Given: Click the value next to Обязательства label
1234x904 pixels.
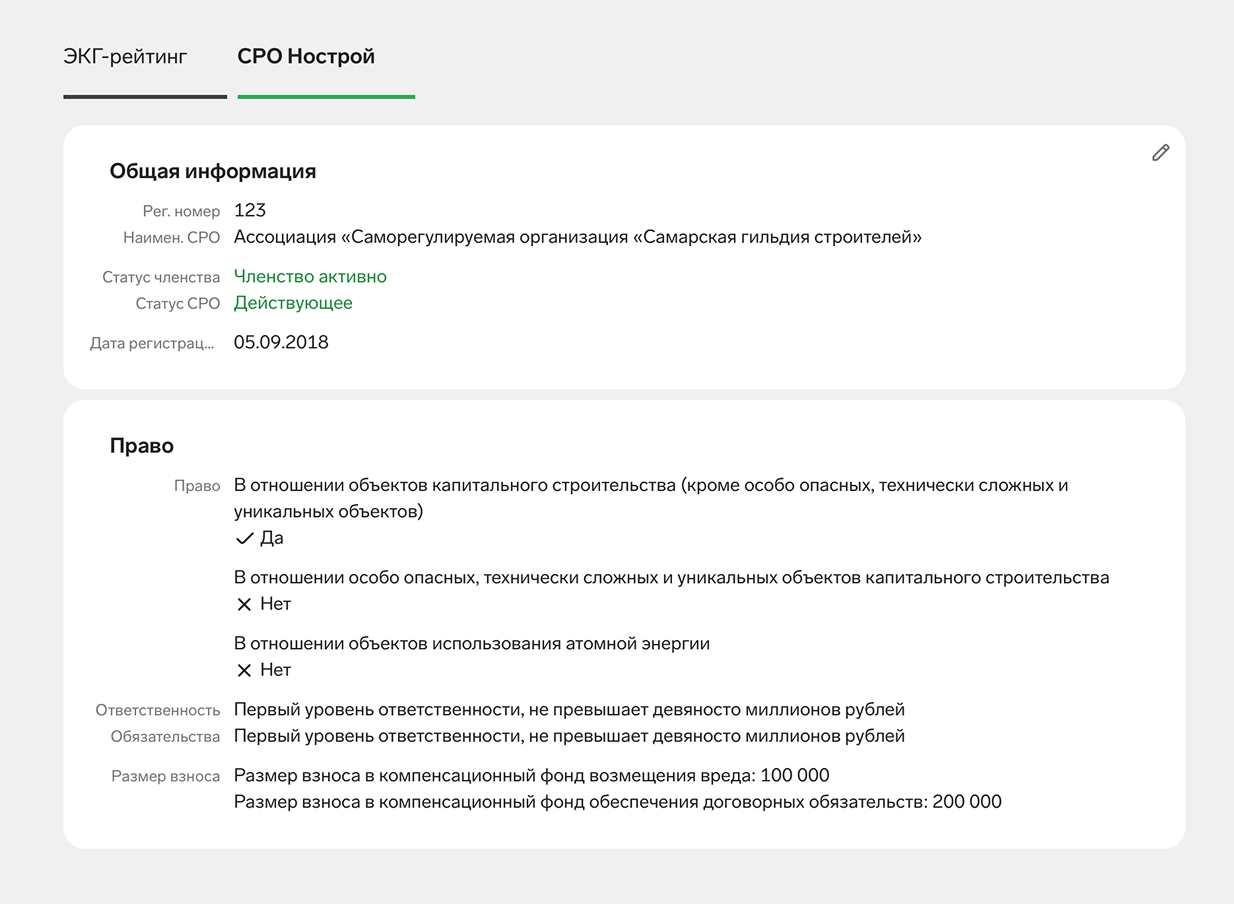Looking at the screenshot, I should point(569,736).
